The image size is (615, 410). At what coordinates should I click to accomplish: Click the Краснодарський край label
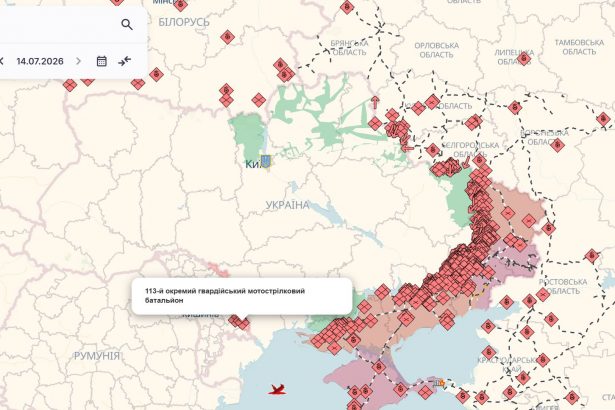(x=506, y=364)
